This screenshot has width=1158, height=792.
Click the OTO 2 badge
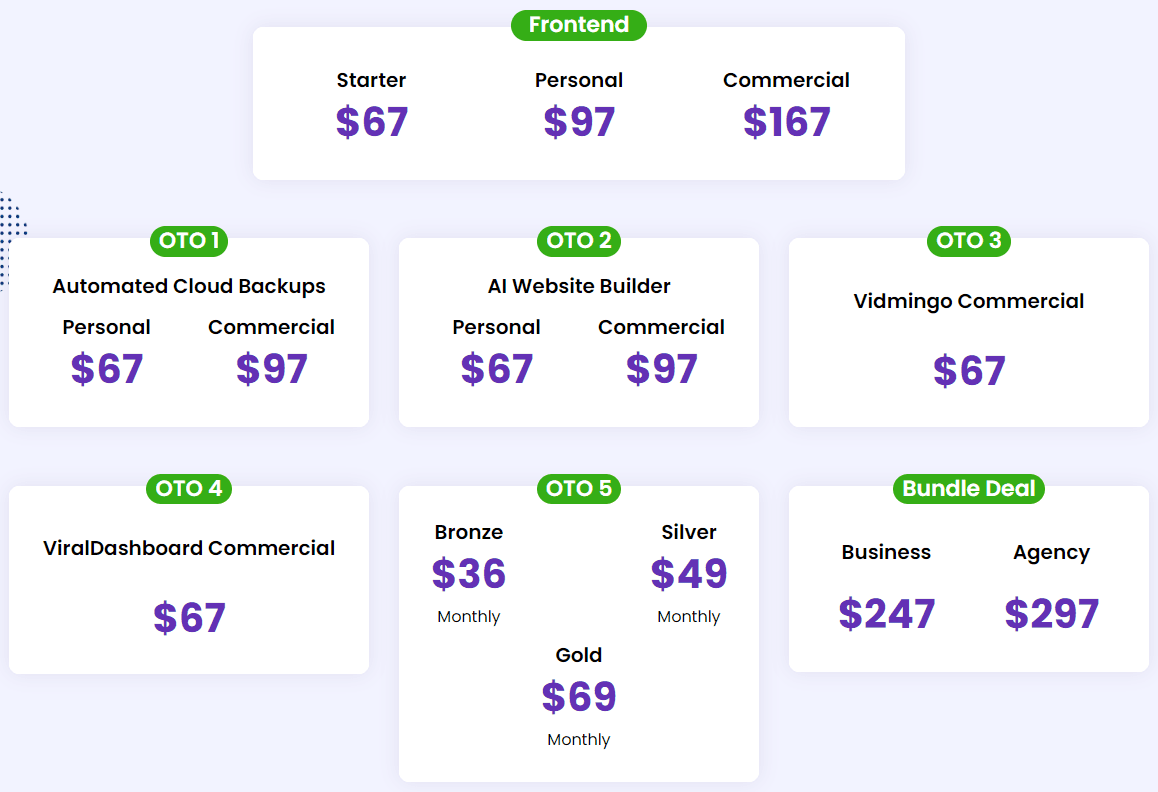click(x=579, y=241)
